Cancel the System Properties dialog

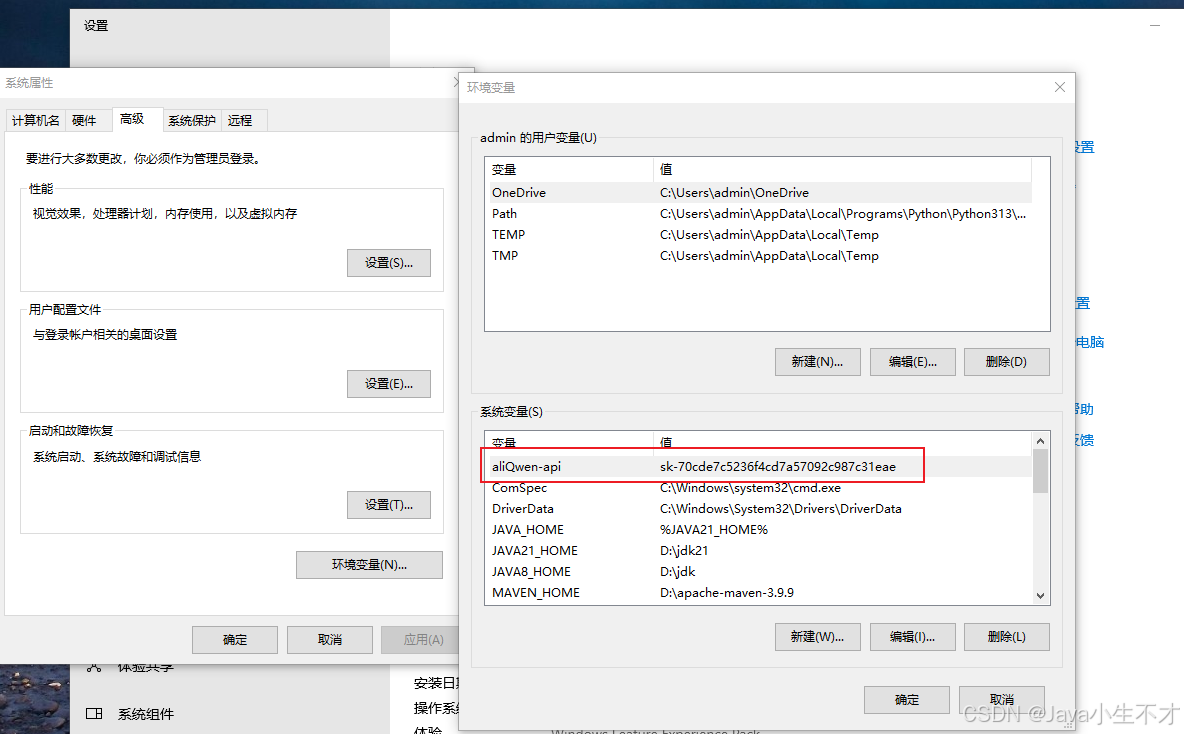pyautogui.click(x=330, y=640)
